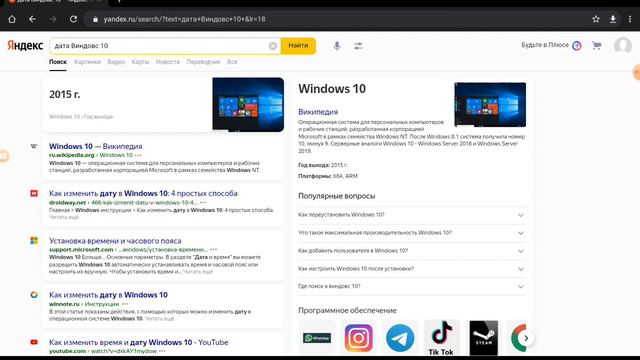Screen dimensions: 640x360
Task: Click the Windows 10 thumbnail in the info panel
Action: point(490,104)
